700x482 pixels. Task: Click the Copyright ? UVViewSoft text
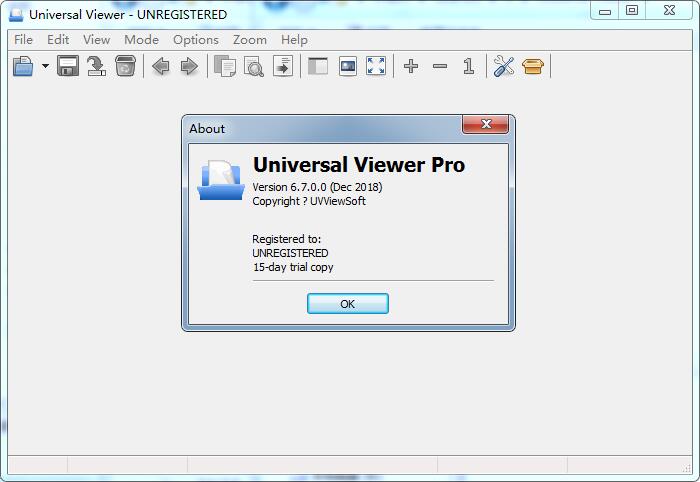[309, 201]
